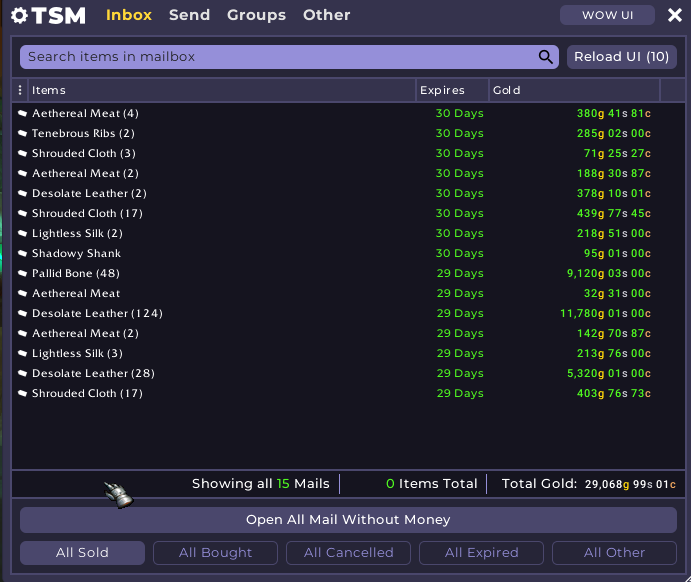
Task: Click mail icon beside Lightless Silk (3)
Action: (x=22, y=353)
